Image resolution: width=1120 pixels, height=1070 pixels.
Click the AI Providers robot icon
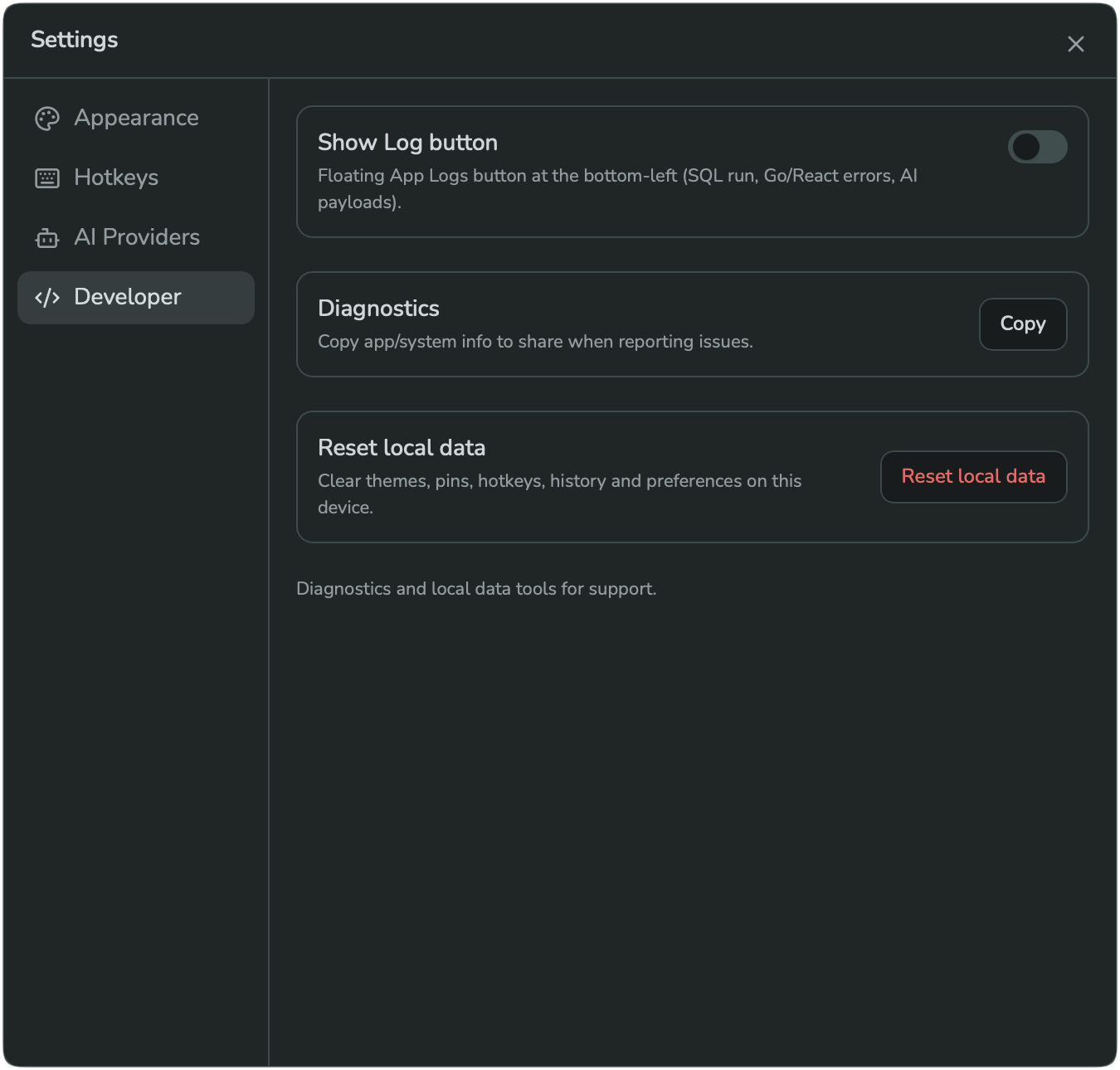point(47,238)
